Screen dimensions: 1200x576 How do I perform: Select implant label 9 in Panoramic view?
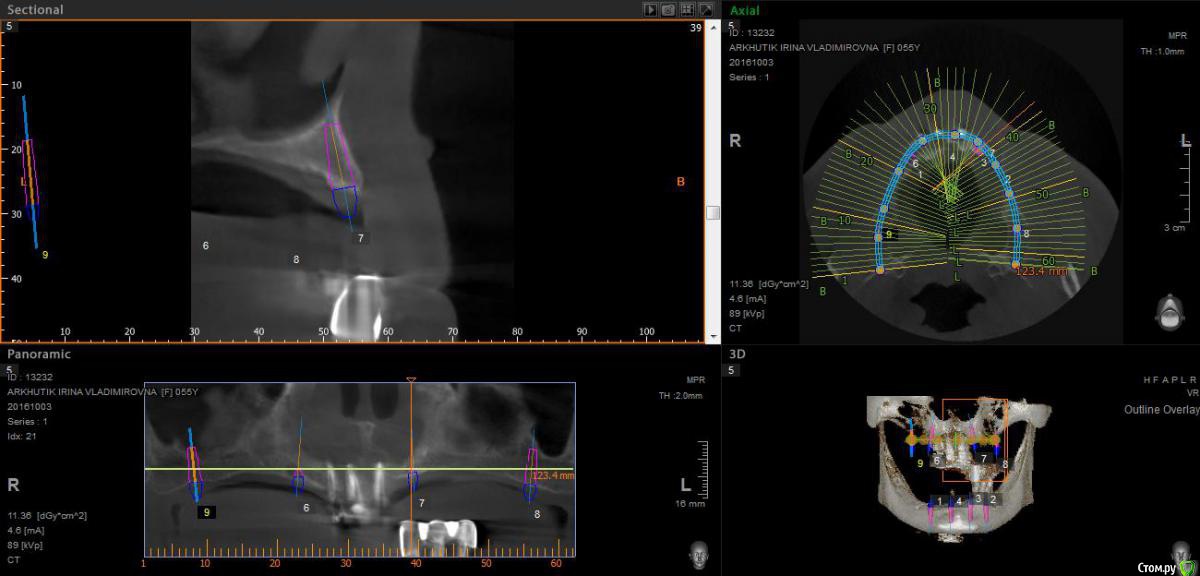click(x=206, y=511)
